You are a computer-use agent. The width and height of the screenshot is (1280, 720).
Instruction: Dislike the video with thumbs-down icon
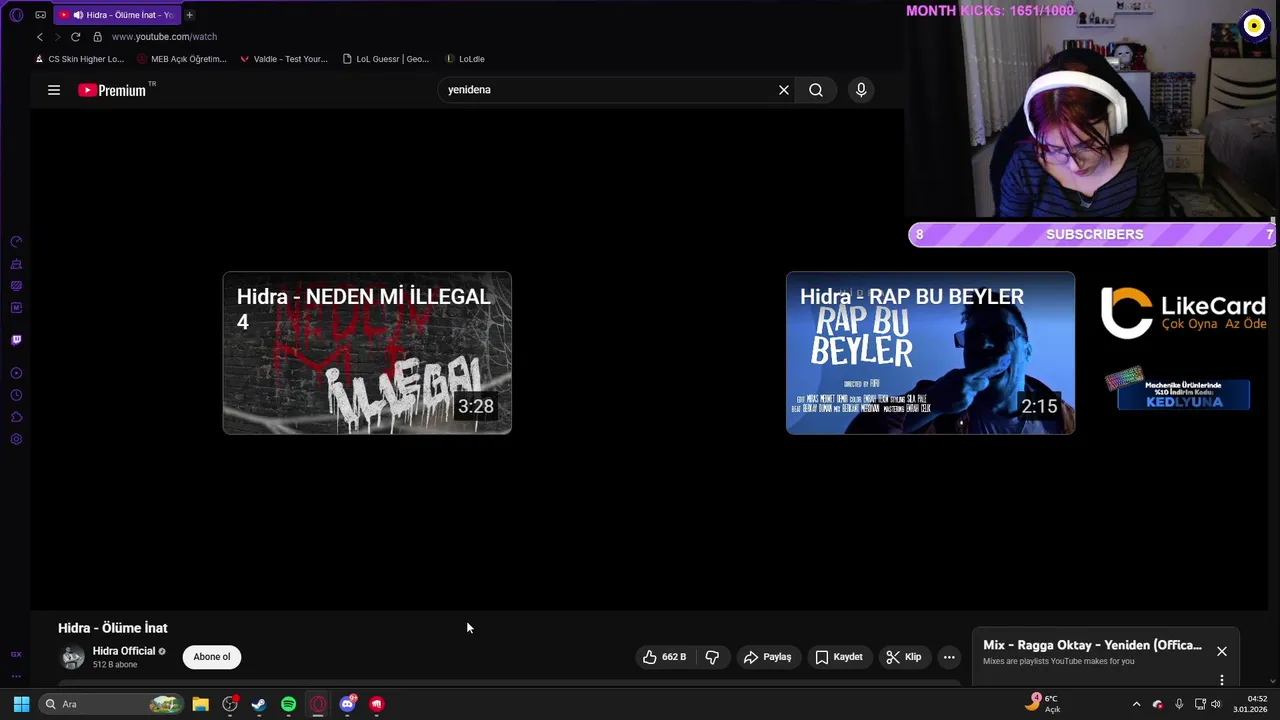click(x=712, y=657)
